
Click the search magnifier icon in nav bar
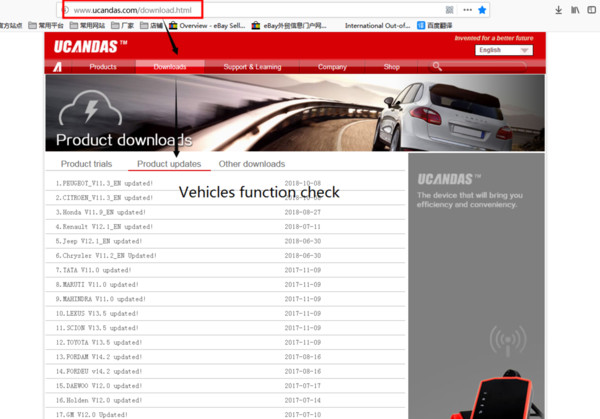pos(437,67)
